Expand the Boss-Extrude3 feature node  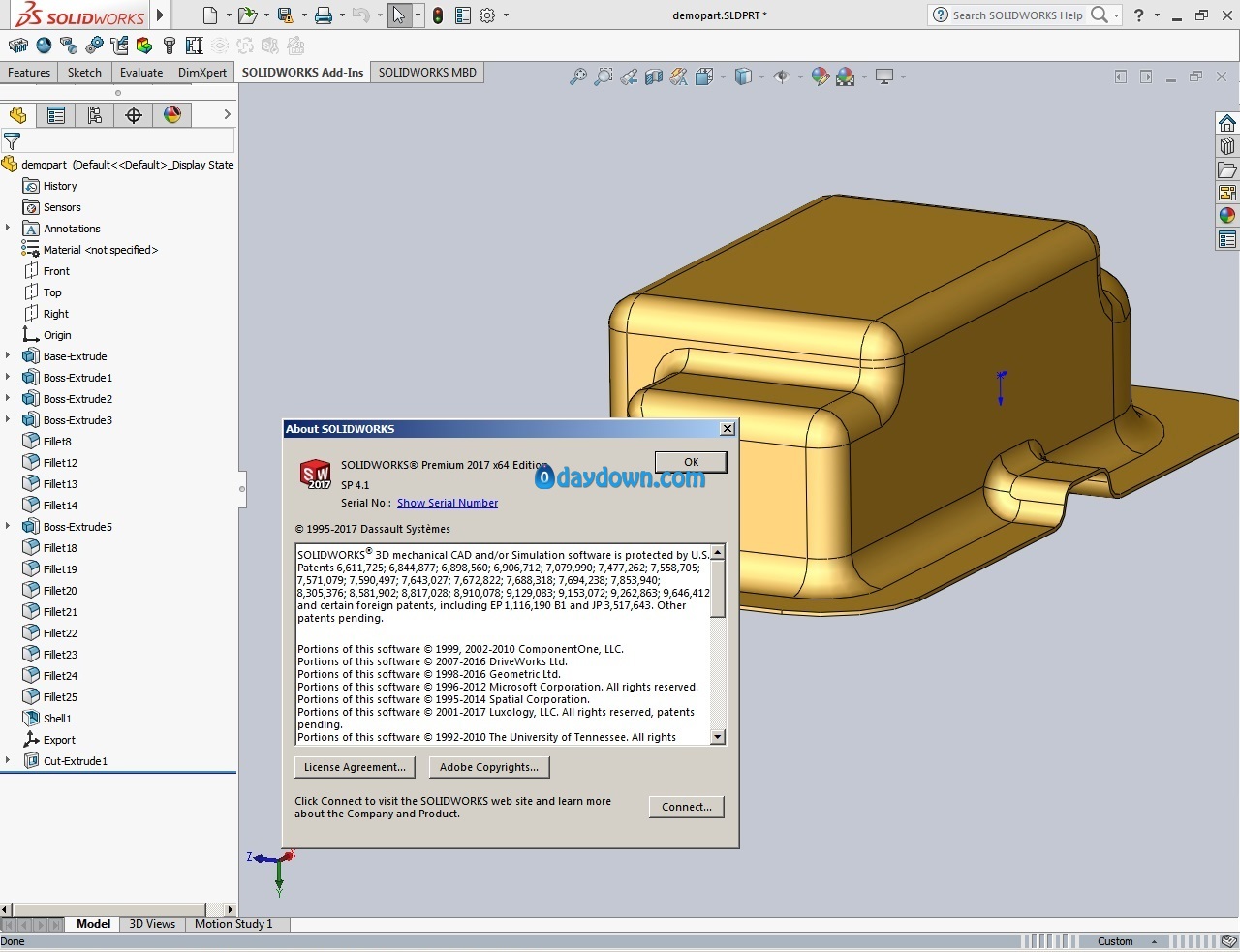[x=8, y=420]
